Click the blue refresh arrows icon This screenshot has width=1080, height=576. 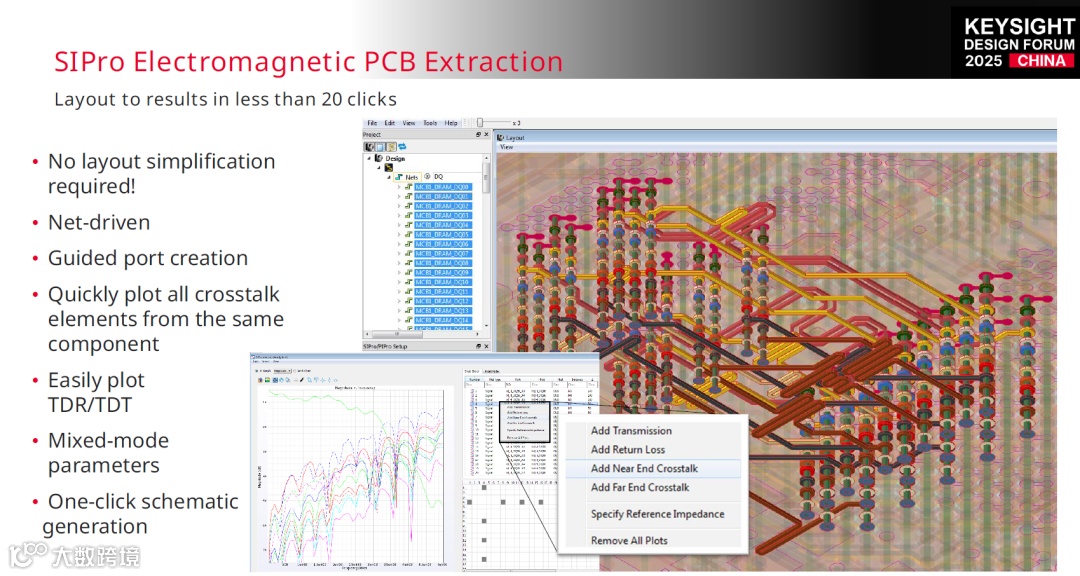pos(402,147)
